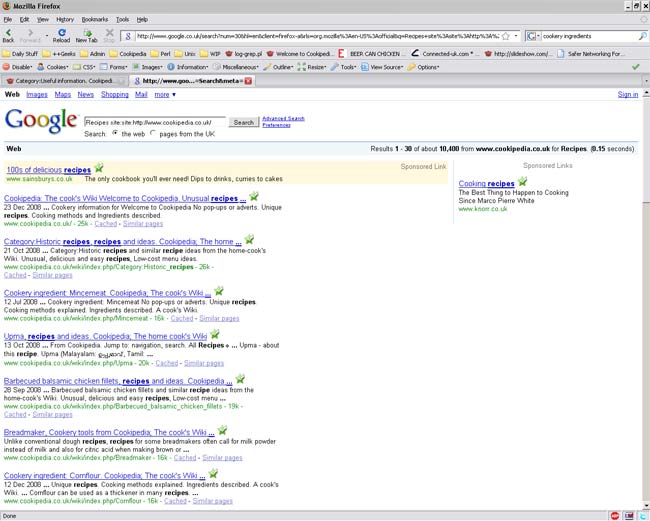Click the Google Search button
Viewport: 650px width, 521px height.
coord(243,122)
